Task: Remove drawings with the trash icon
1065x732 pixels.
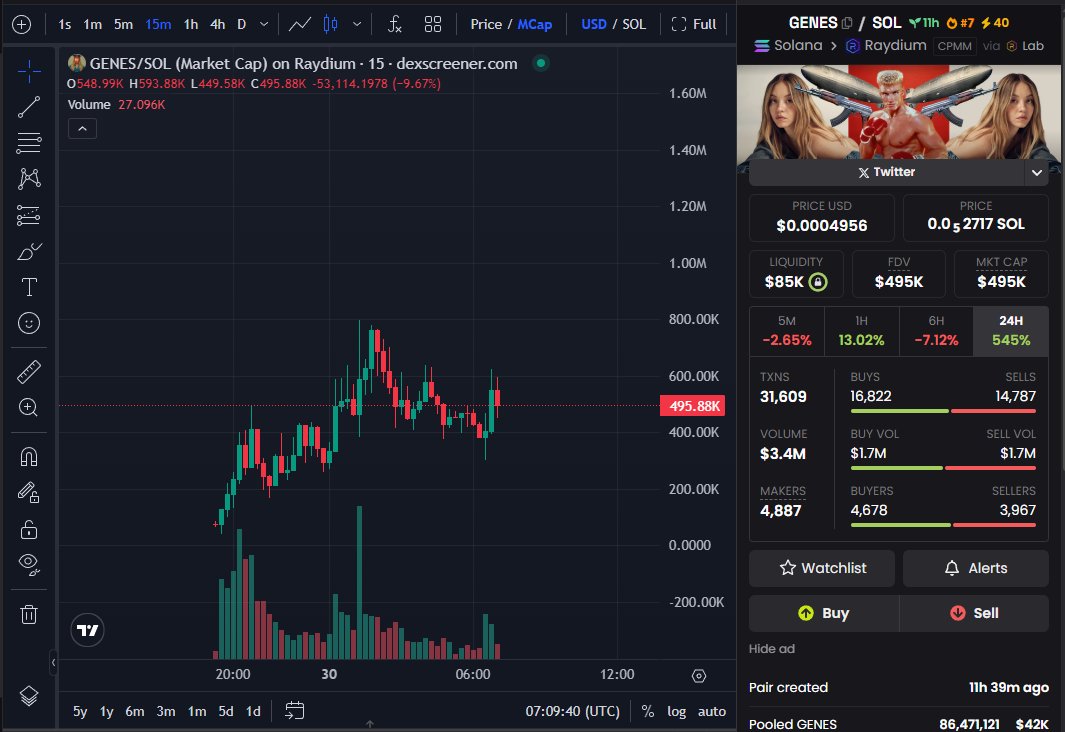Action: tap(29, 615)
